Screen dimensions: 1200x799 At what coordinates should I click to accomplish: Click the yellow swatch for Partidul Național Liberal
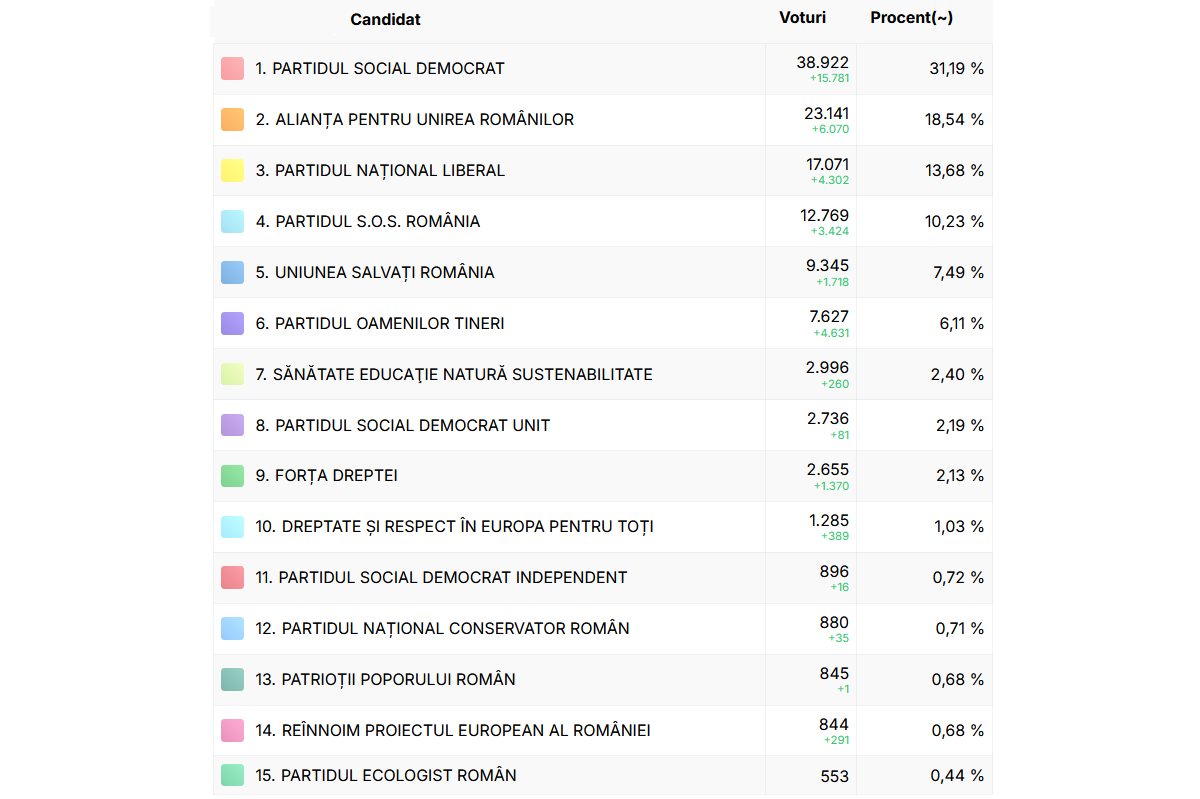tap(232, 171)
